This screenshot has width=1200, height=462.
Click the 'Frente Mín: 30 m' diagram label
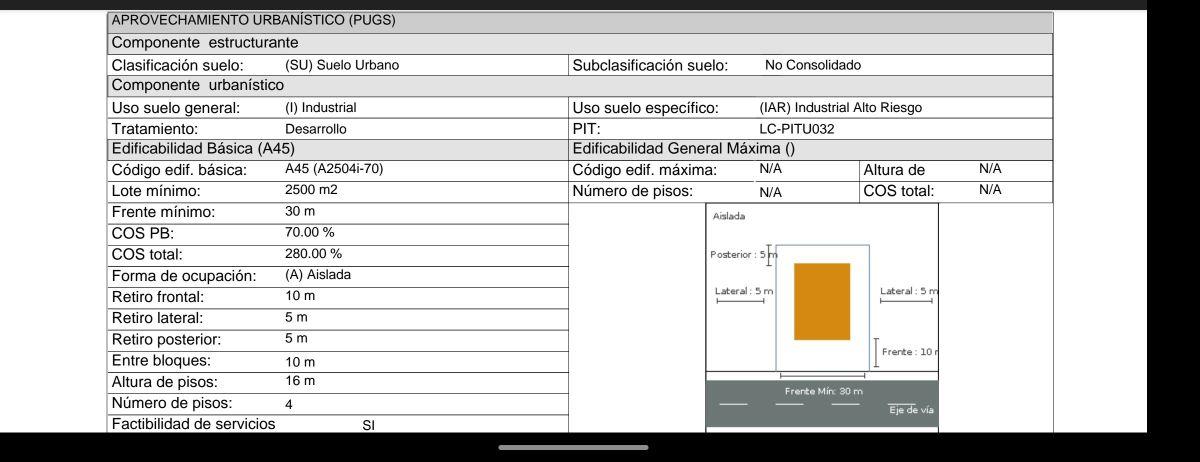(x=823, y=390)
